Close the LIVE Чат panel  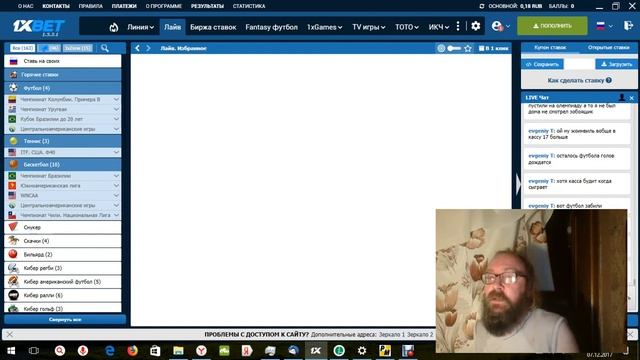(x=631, y=98)
